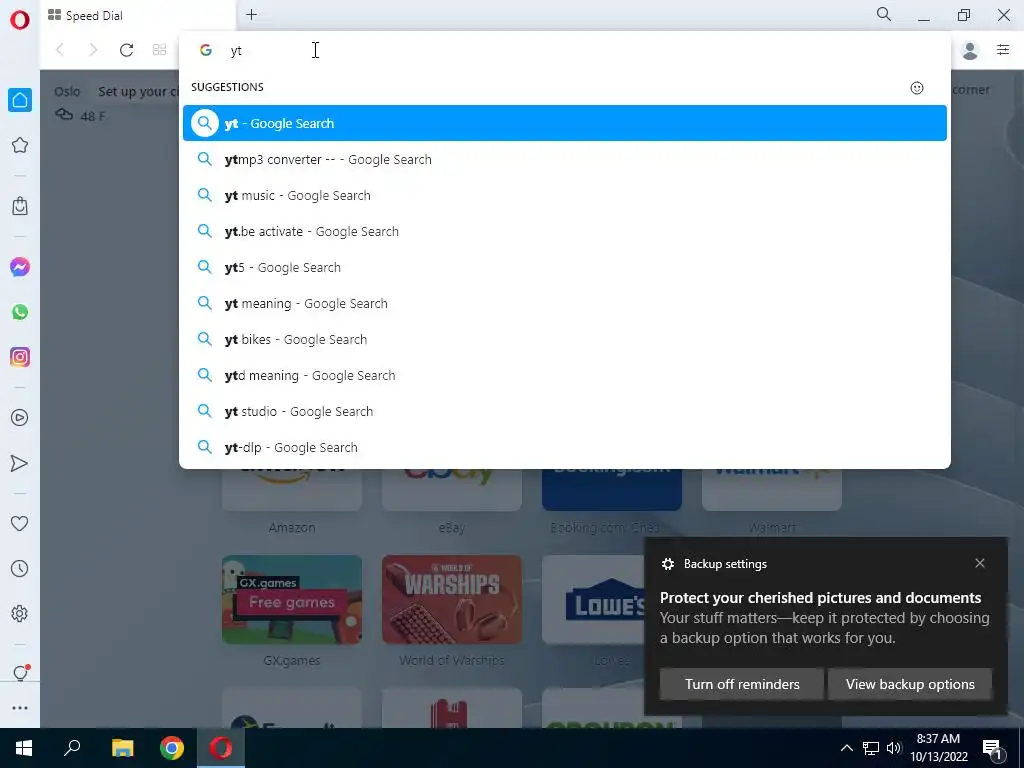Open the network icon in system tray
The width and height of the screenshot is (1024, 768).
871,748
